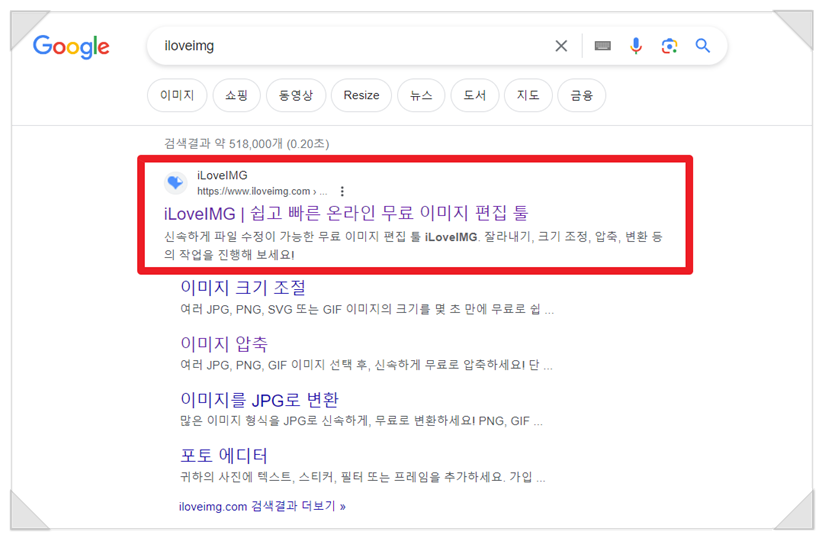Click snippet starting 여러 JPG, PNG, SVG
This screenshot has width=824, height=540.
pyautogui.click(x=367, y=309)
